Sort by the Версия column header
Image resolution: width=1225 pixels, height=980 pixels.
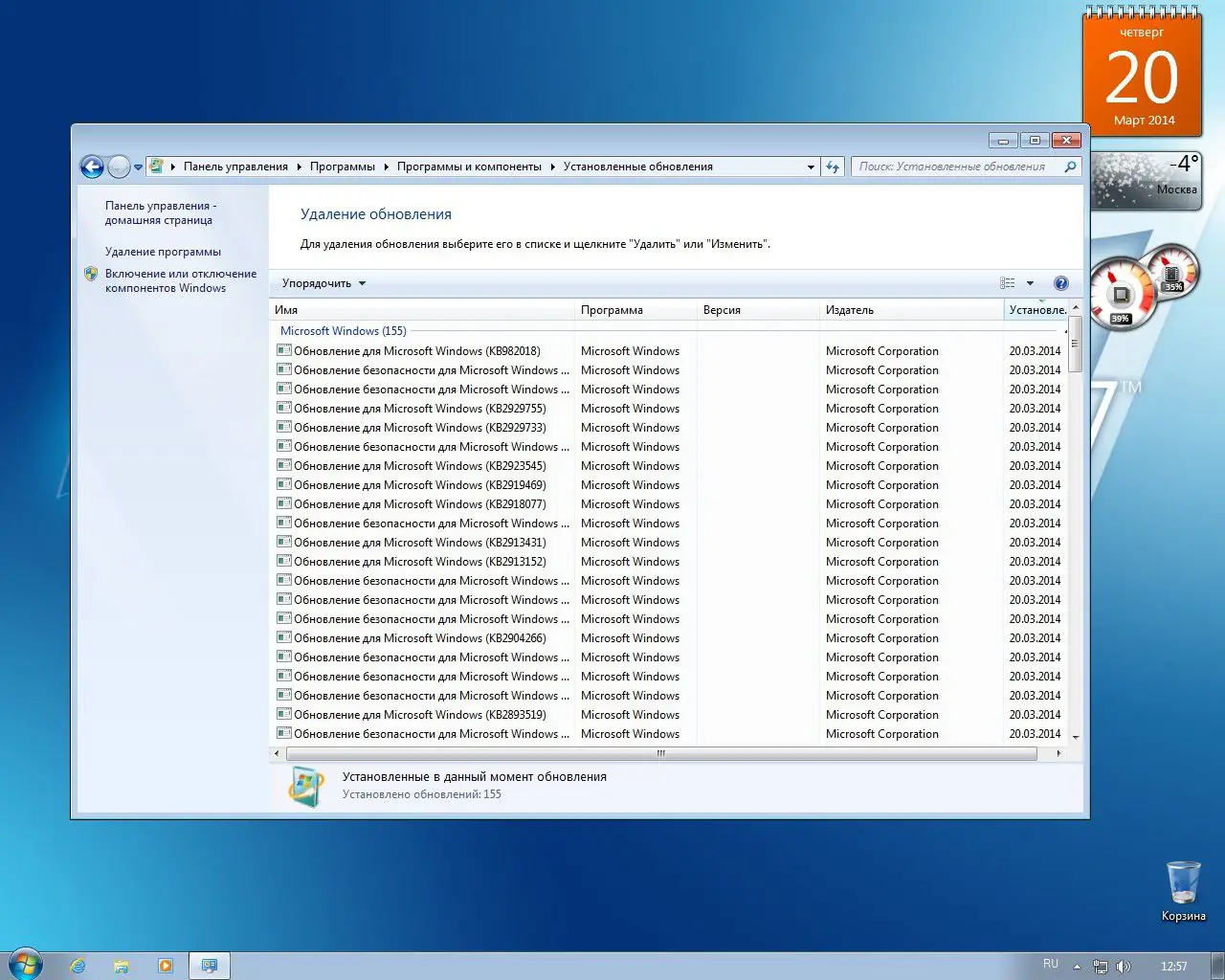click(x=759, y=310)
